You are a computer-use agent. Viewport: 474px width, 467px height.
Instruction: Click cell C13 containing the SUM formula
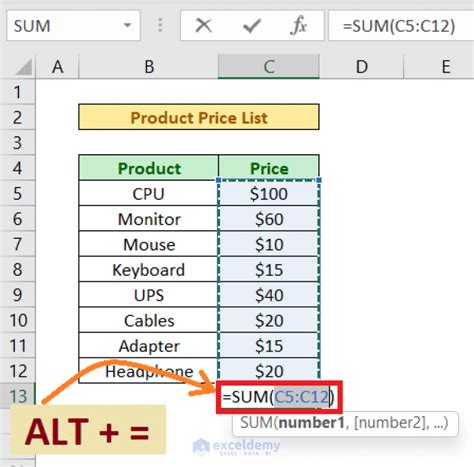click(279, 397)
